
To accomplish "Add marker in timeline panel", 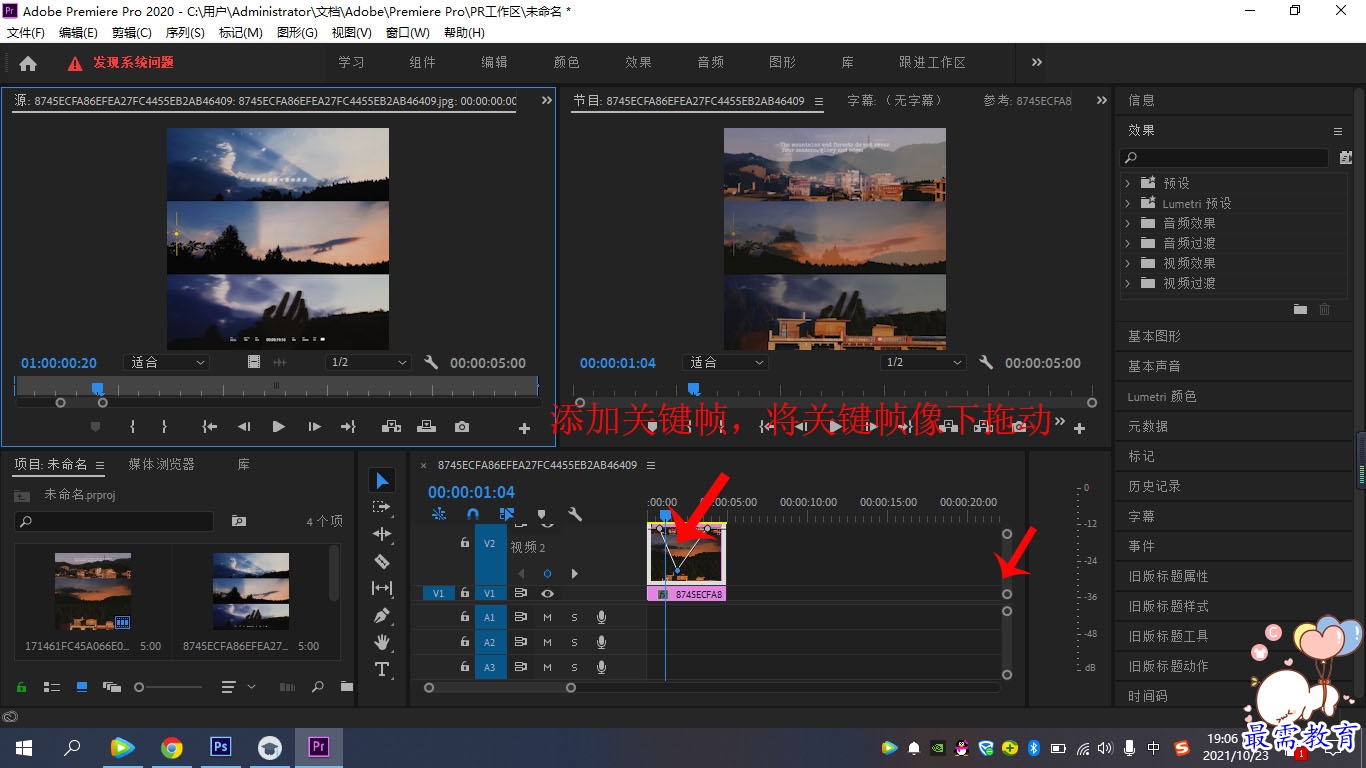I will (541, 515).
